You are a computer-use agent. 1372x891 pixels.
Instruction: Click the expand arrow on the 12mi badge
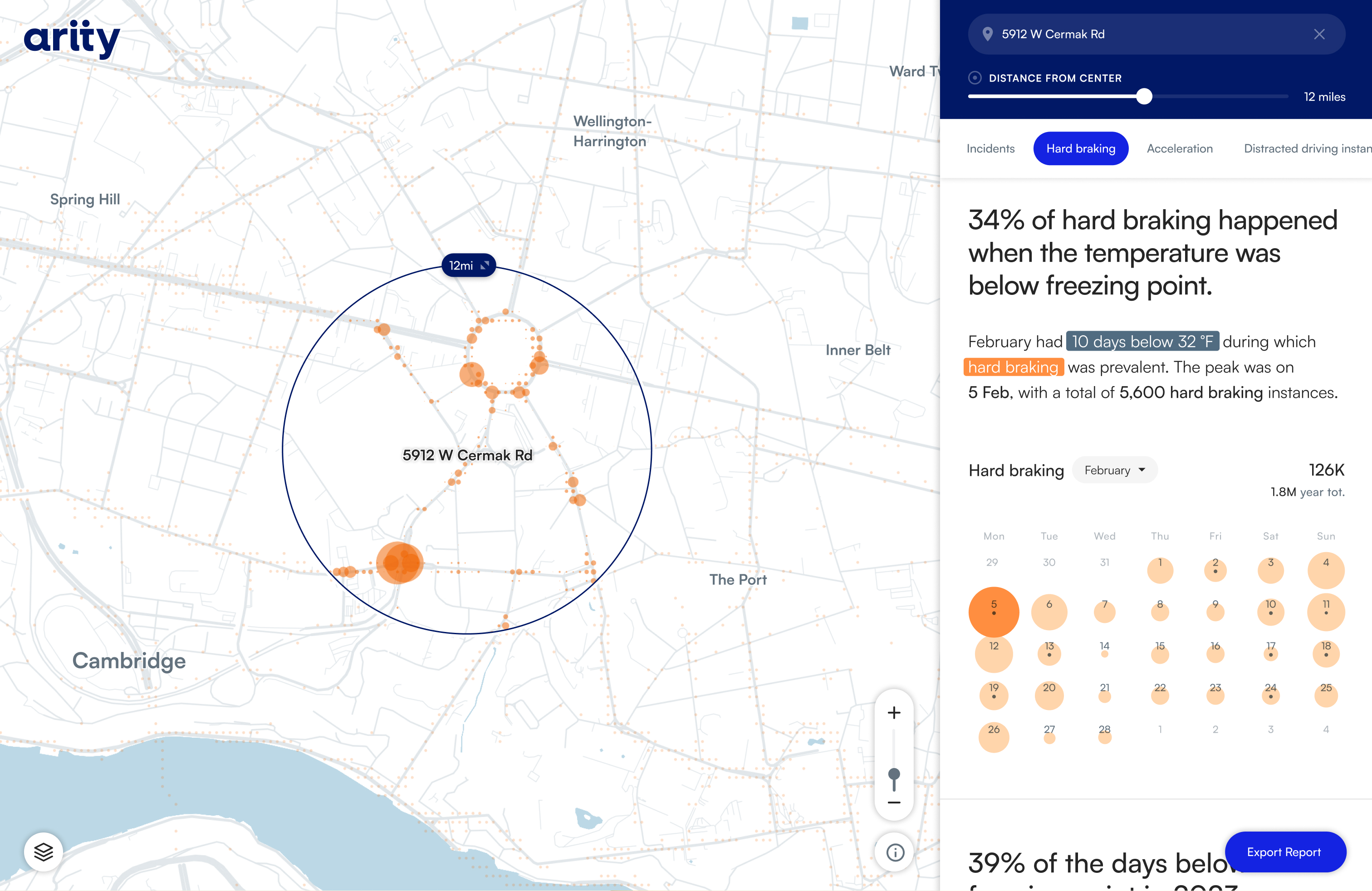click(x=486, y=265)
